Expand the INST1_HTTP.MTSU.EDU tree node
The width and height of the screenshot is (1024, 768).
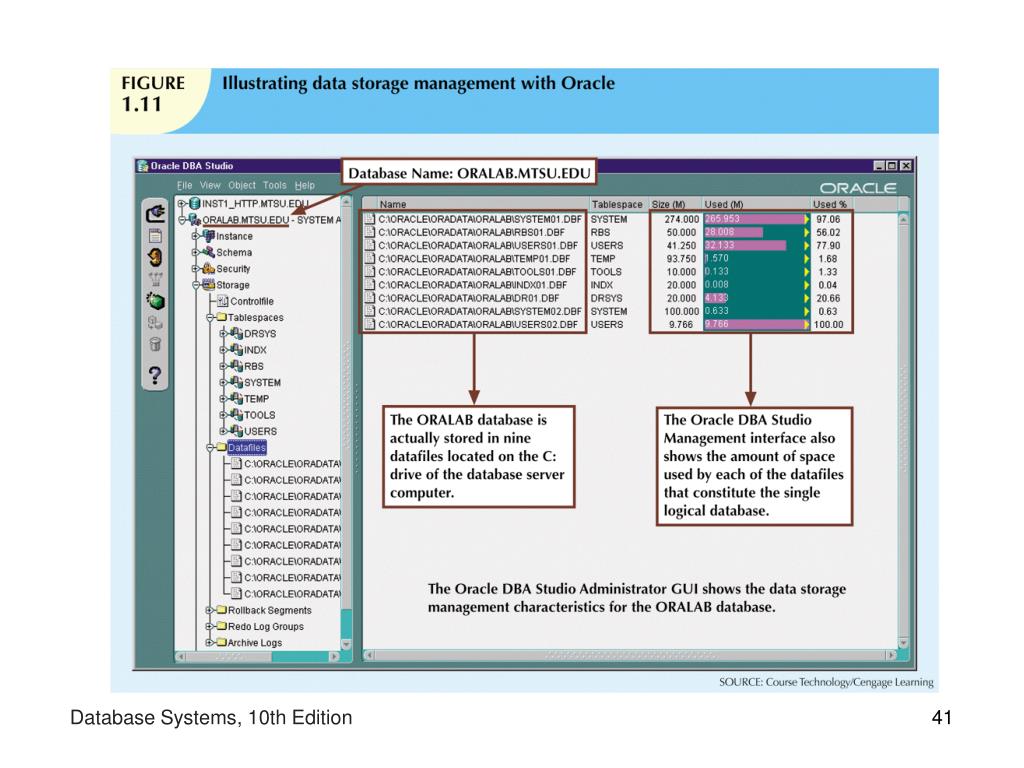click(x=182, y=204)
